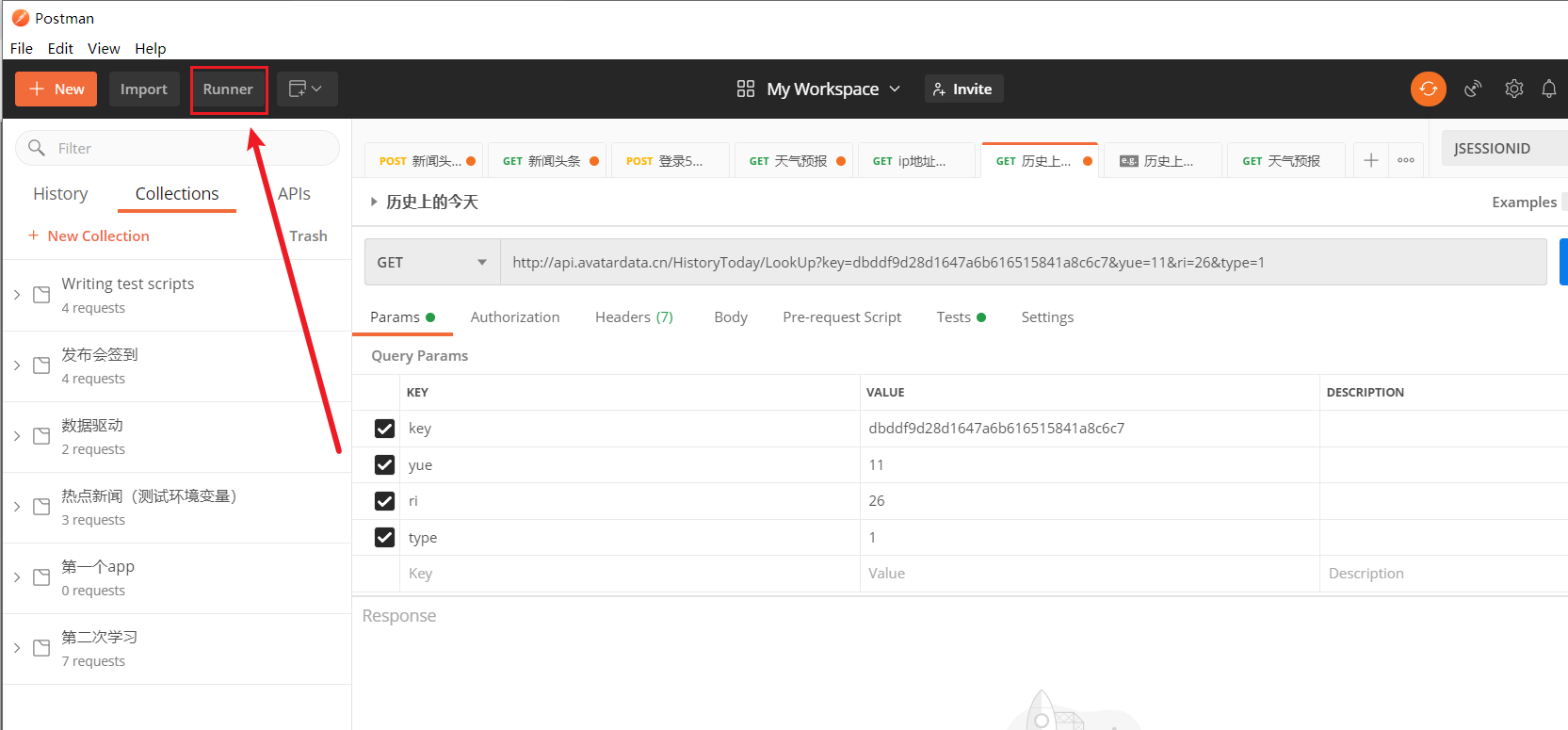Viewport: 1568px width, 730px height.
Task: Open the GET method dropdown
Action: coord(432,262)
